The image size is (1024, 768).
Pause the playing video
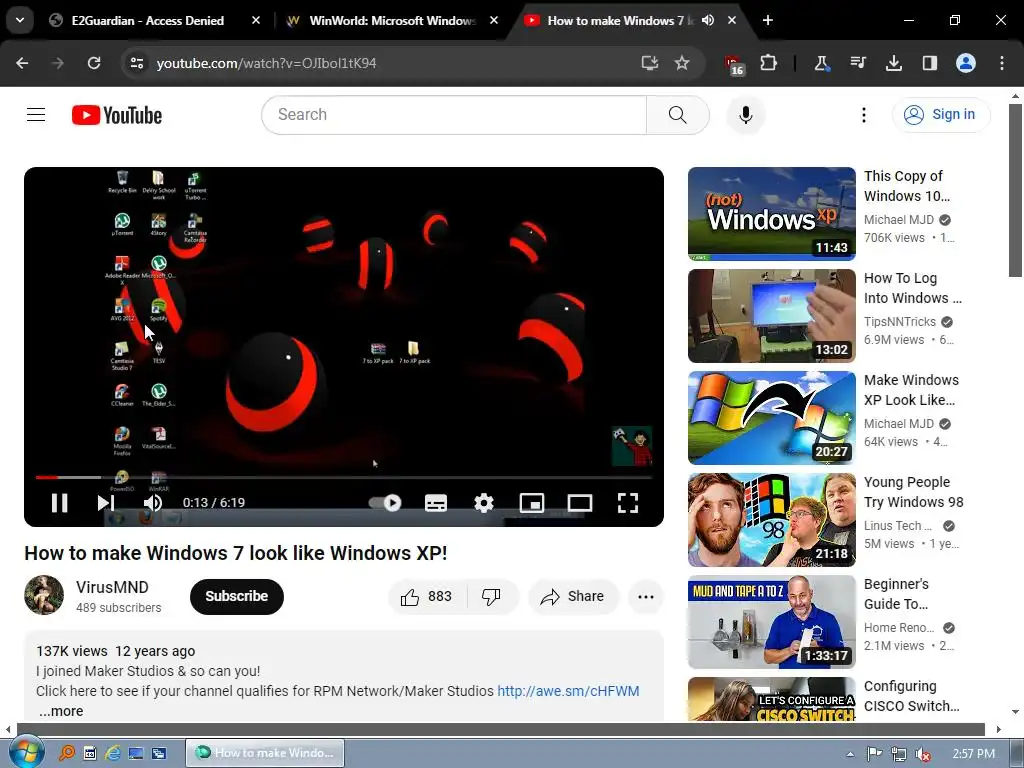(59, 503)
